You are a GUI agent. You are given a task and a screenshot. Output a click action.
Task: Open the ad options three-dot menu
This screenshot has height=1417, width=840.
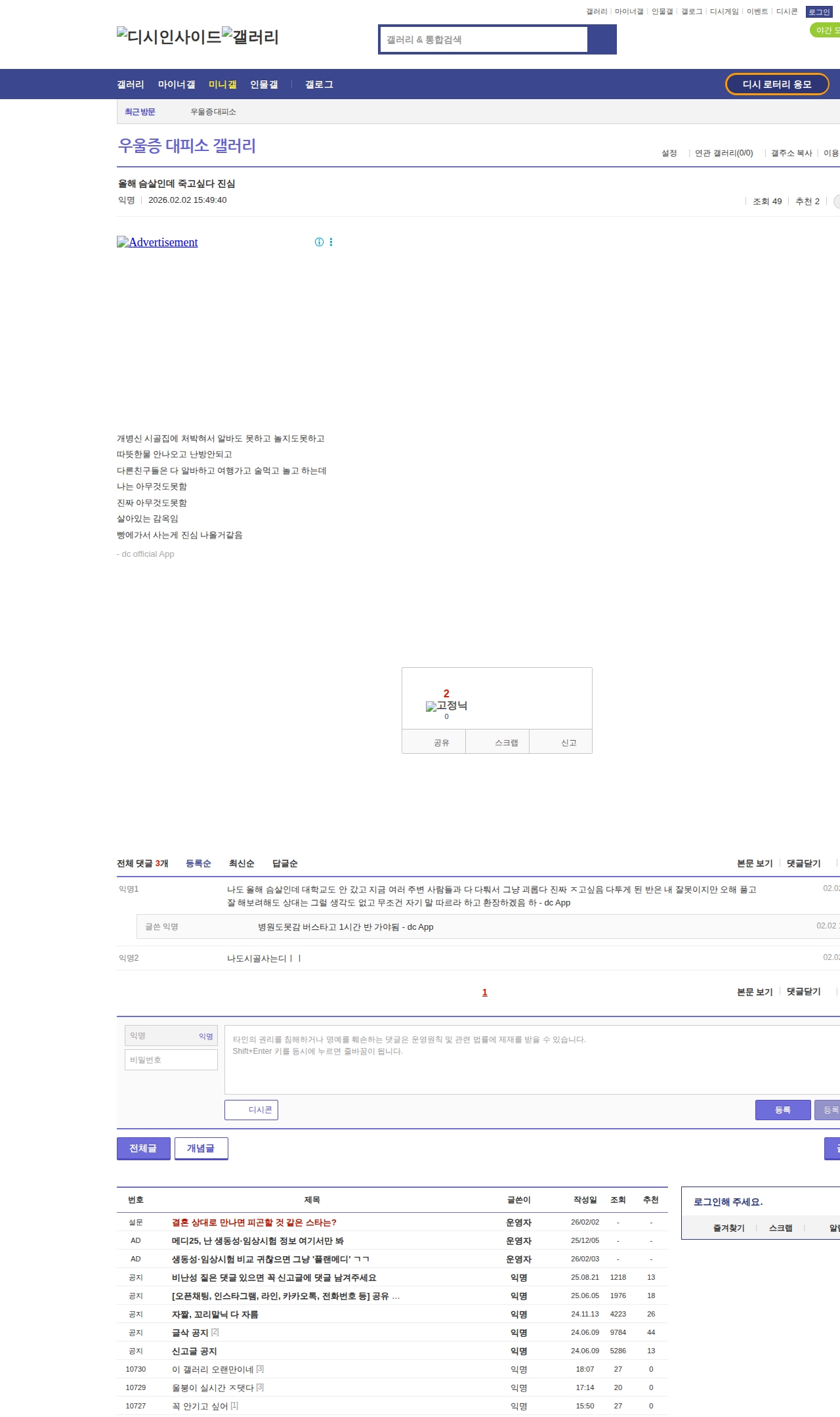coord(331,242)
